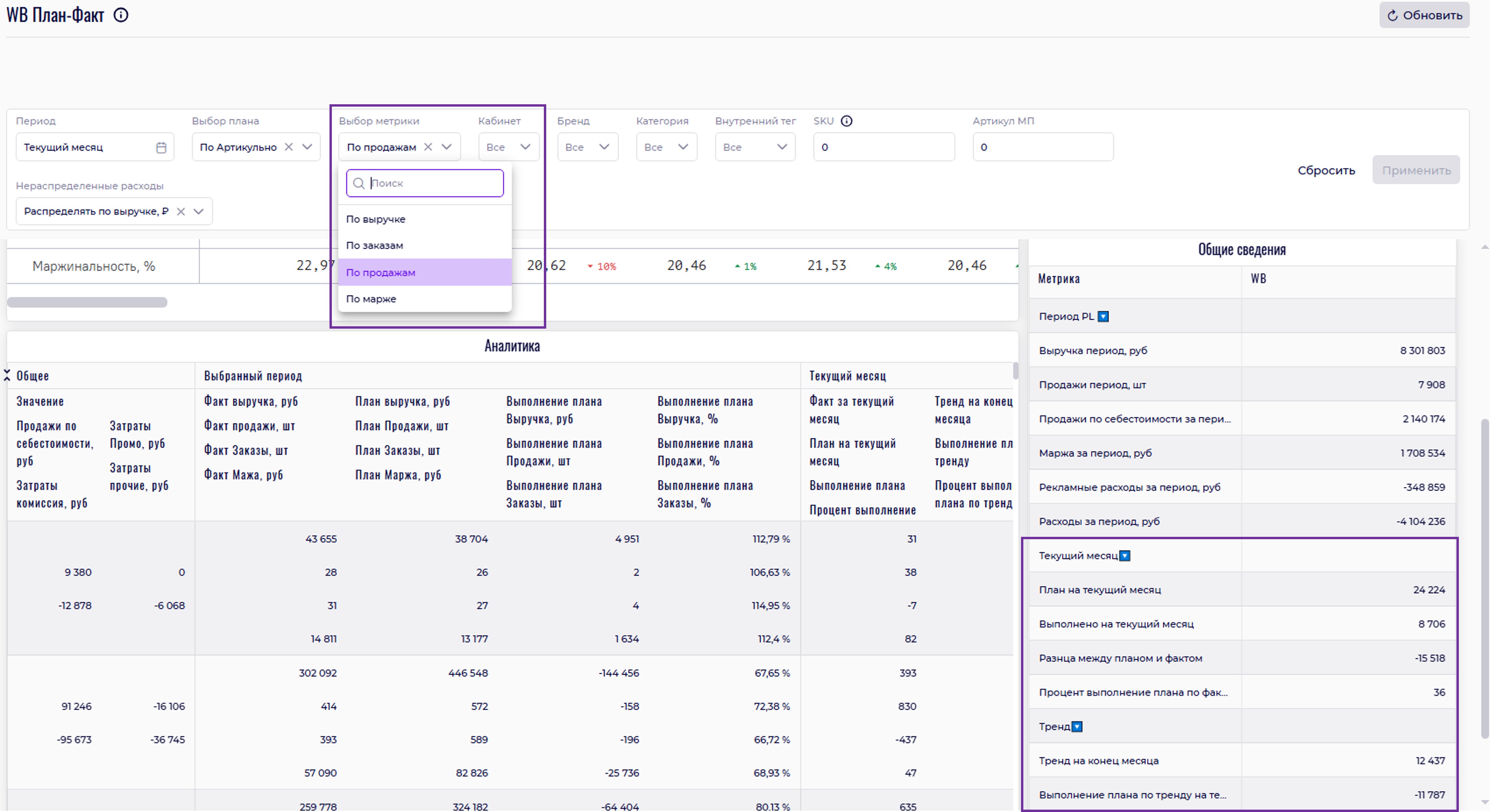The height and width of the screenshot is (812, 1490).
Task: Collapse the Текущий месяц section arrow
Action: point(1125,556)
